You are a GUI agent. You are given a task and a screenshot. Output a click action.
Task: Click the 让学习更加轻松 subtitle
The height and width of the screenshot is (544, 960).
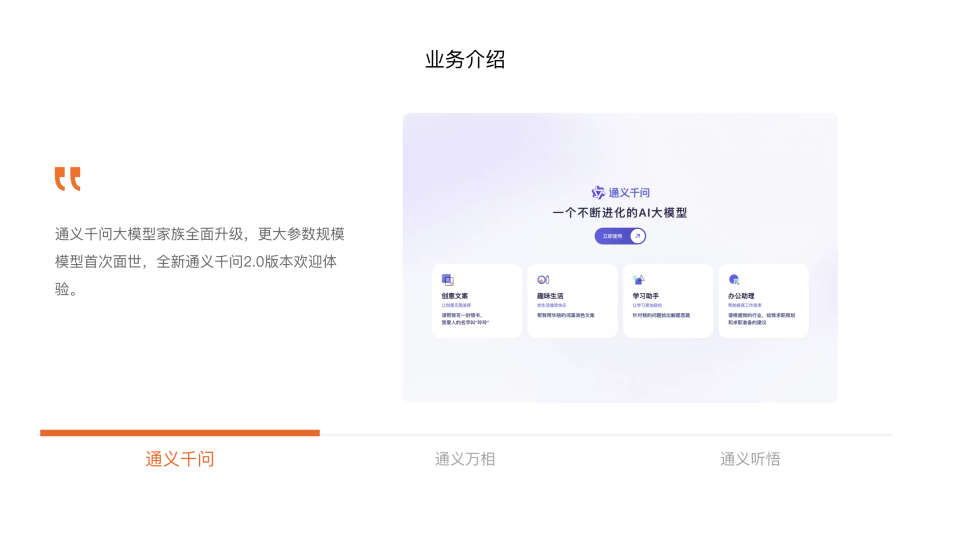coord(647,305)
